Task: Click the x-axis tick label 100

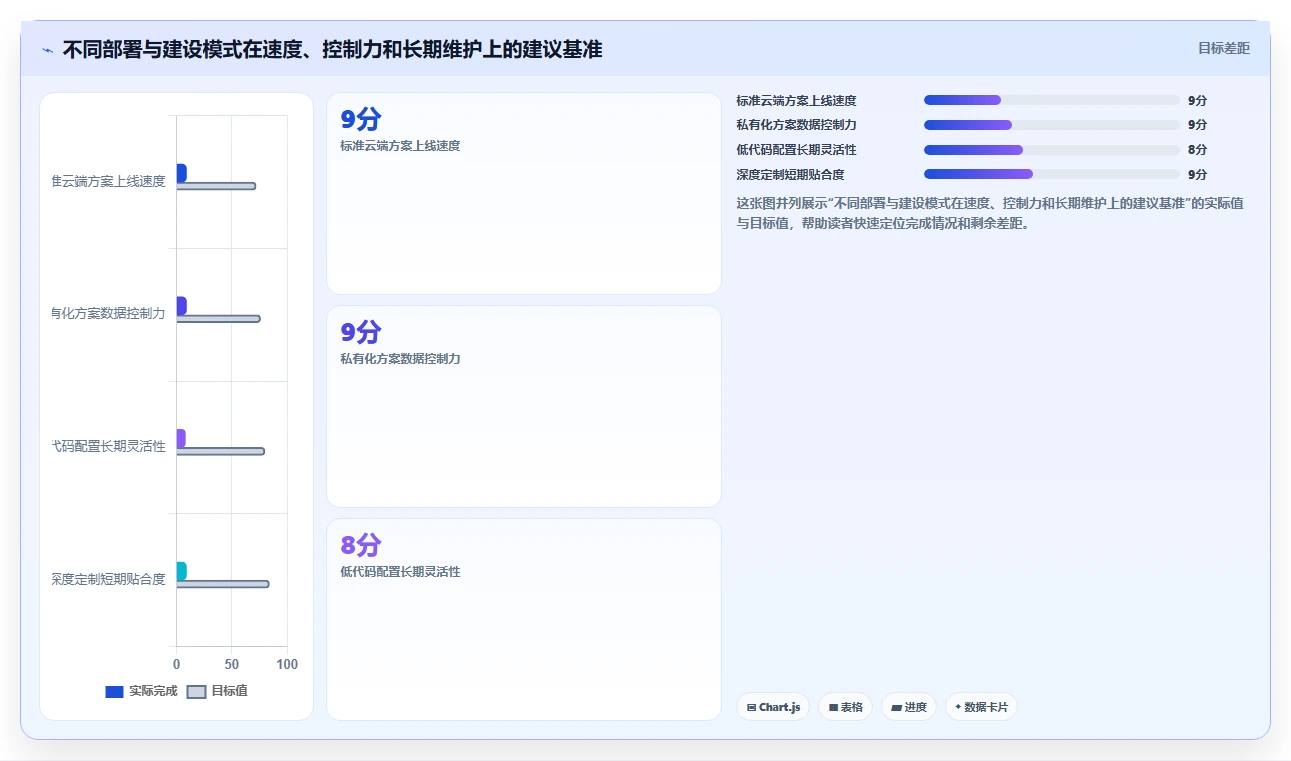Action: click(287, 664)
